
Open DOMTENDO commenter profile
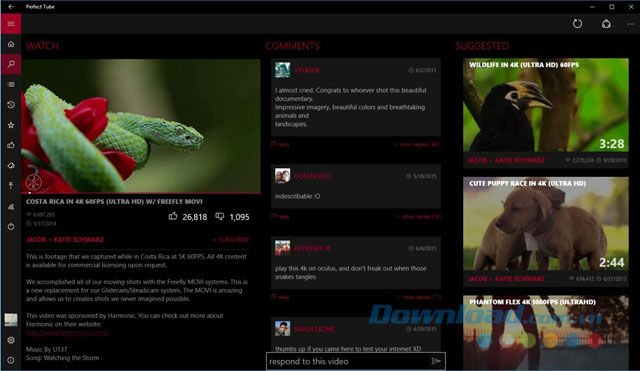point(312,176)
